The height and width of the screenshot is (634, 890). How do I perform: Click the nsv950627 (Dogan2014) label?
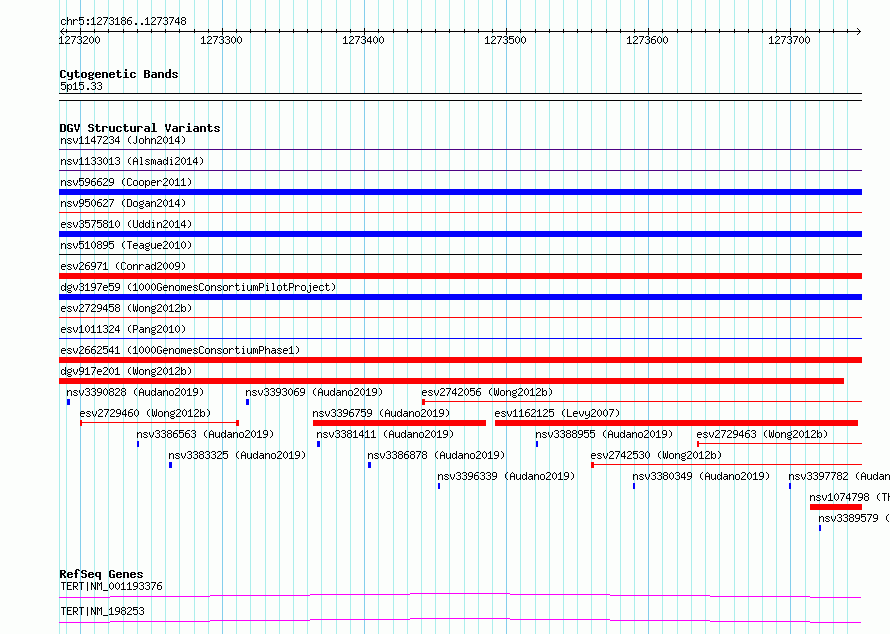(123, 203)
